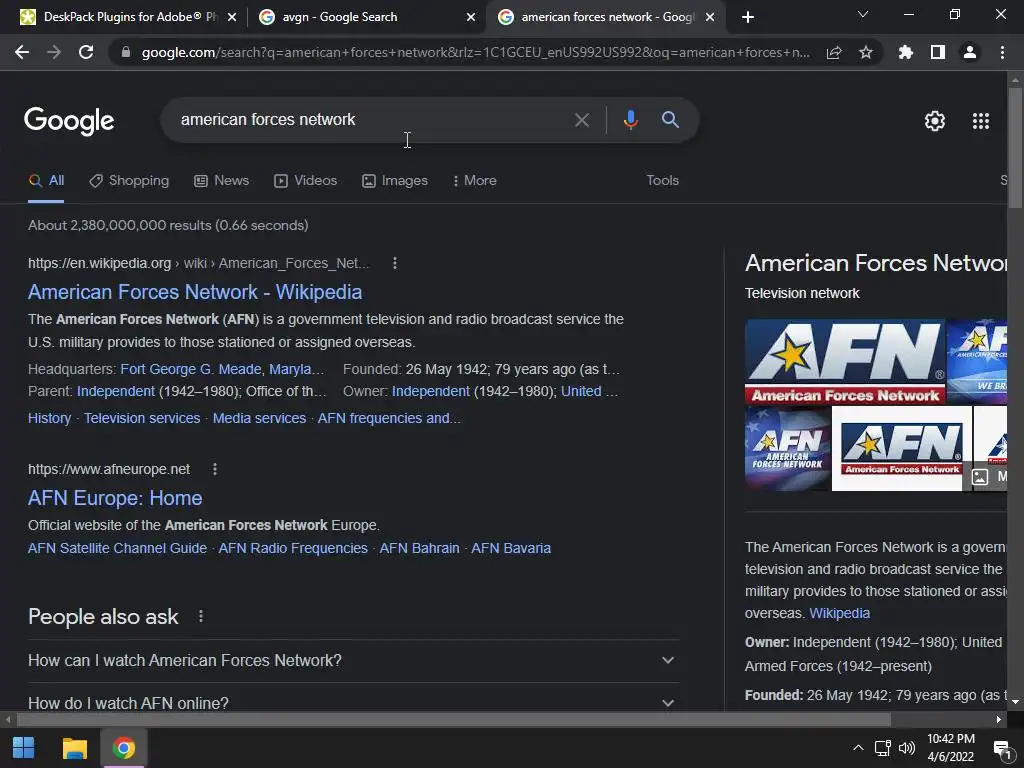Open AFN Radio Frequencies link
The image size is (1024, 768).
click(x=293, y=549)
